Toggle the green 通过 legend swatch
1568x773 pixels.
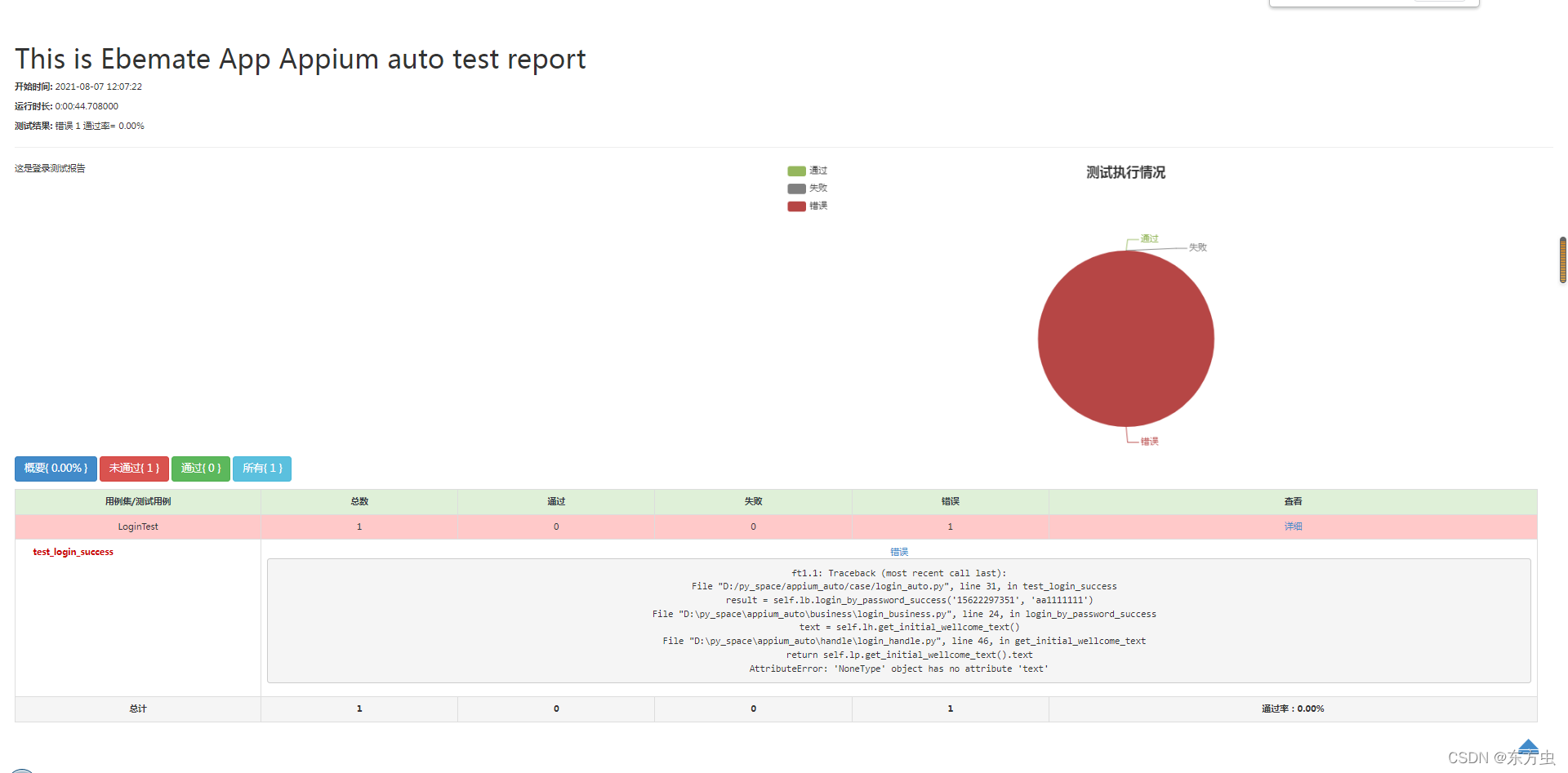point(796,171)
